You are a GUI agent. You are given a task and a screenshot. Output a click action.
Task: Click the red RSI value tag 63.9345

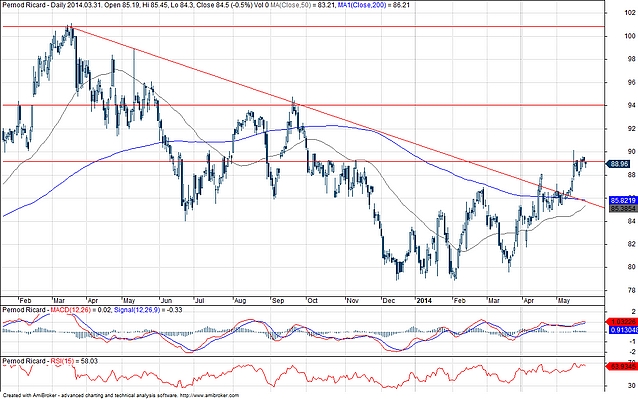[621, 366]
